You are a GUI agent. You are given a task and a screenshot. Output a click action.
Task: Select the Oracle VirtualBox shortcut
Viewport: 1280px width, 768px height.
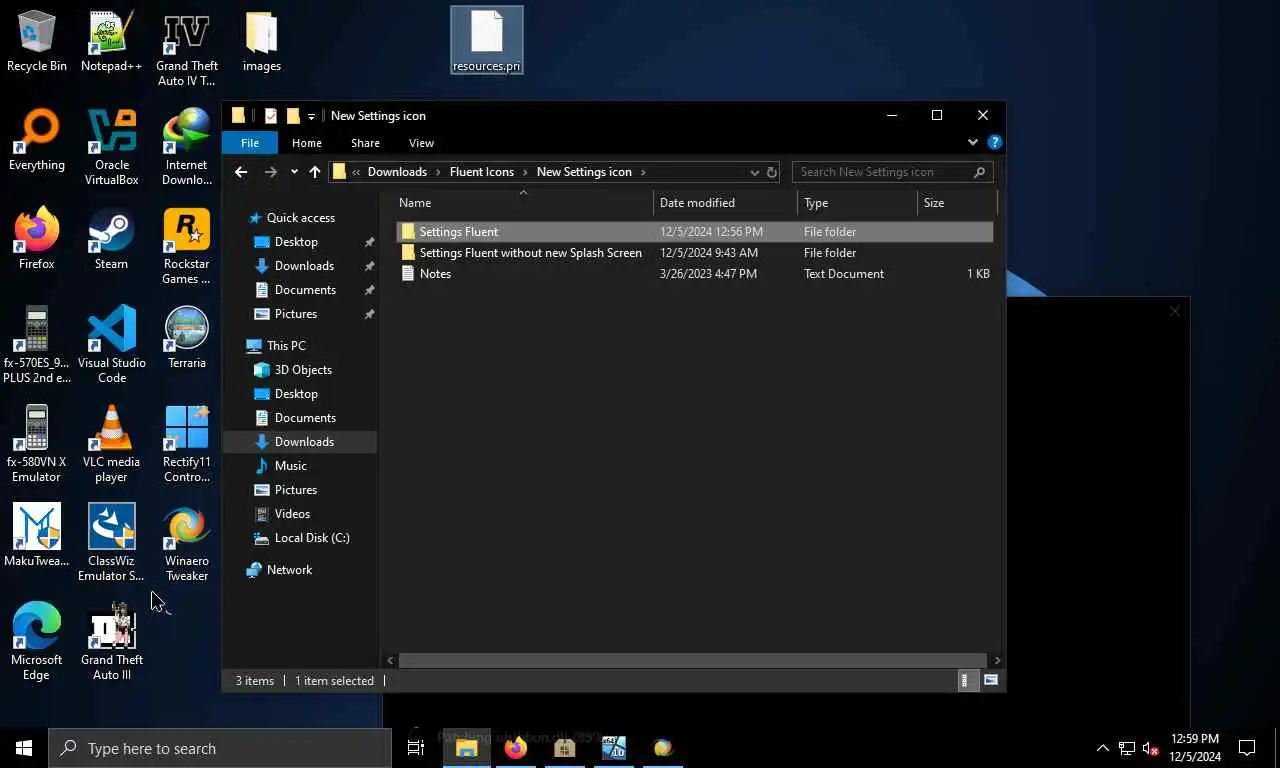pos(111,148)
